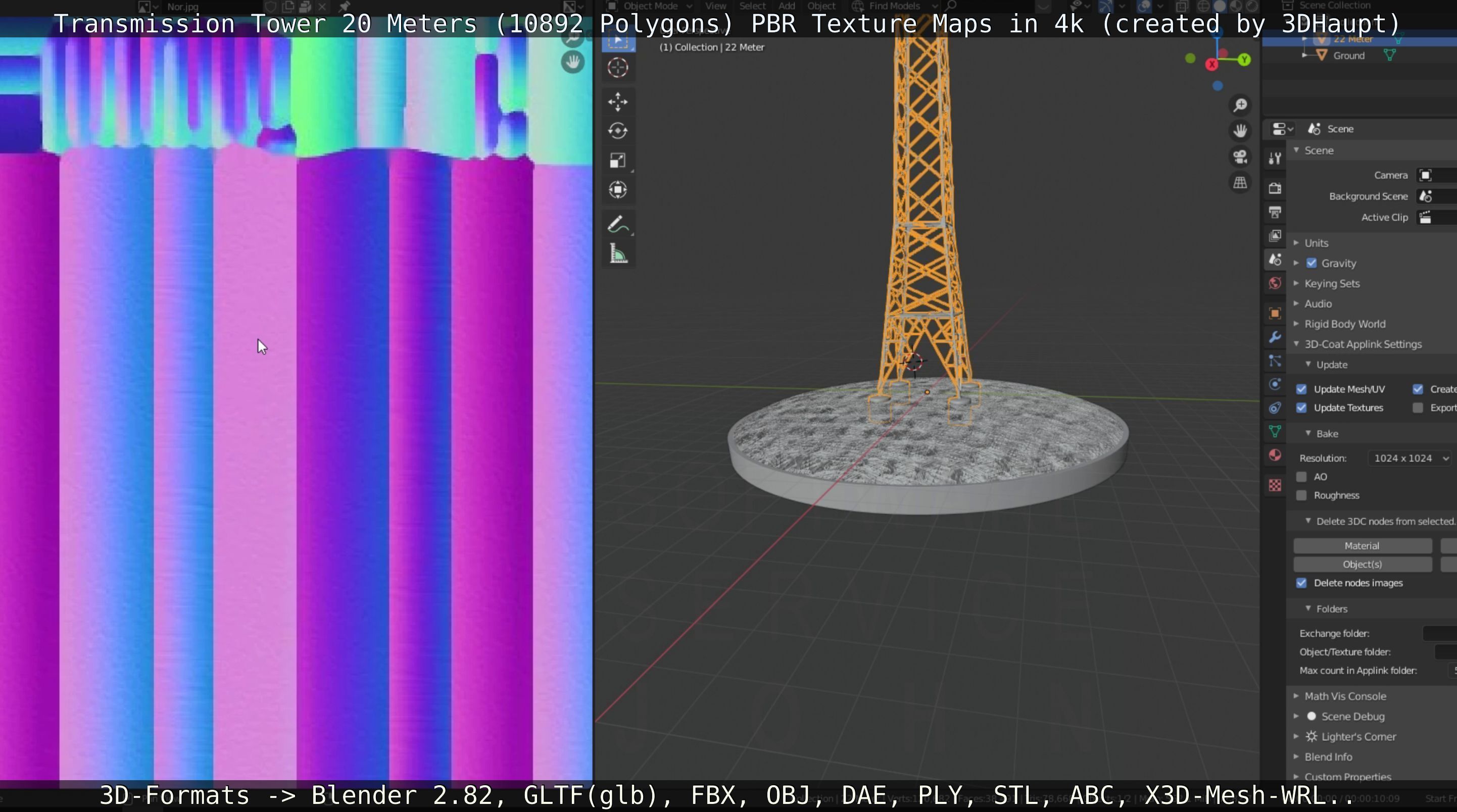1457x812 pixels.
Task: Expand the Audio panel
Action: (x=1296, y=303)
